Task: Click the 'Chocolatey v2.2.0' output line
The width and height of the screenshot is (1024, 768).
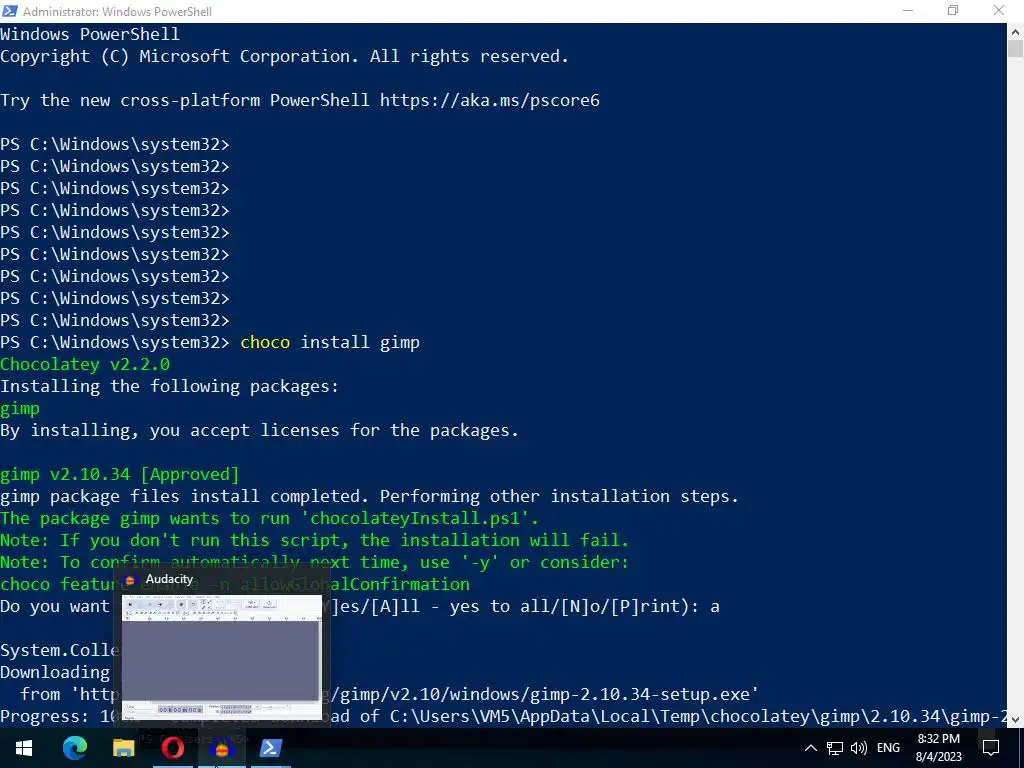Action: click(85, 364)
